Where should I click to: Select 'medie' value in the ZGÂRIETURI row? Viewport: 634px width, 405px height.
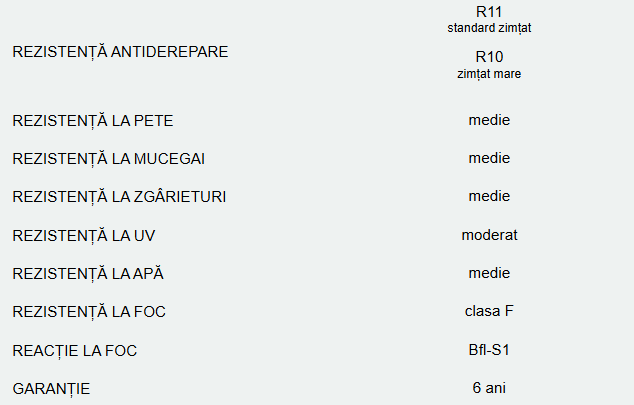coord(489,197)
